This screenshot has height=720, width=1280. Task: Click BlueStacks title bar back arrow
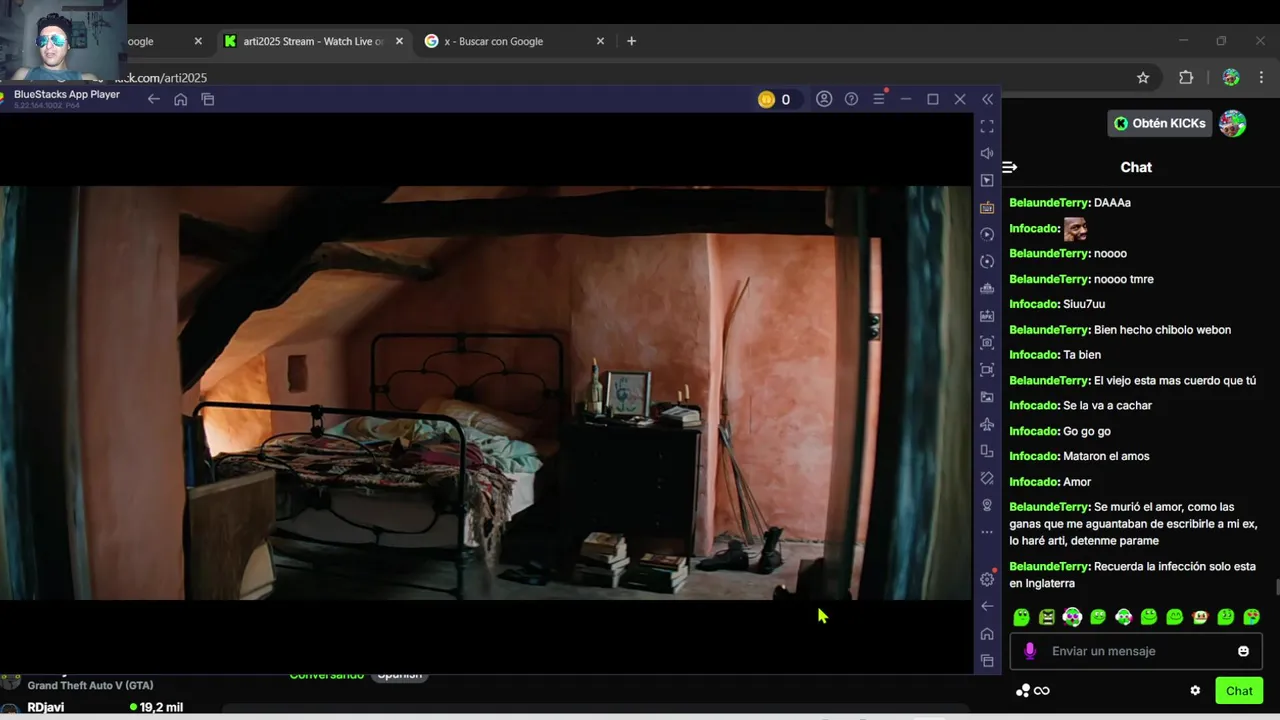click(x=153, y=99)
